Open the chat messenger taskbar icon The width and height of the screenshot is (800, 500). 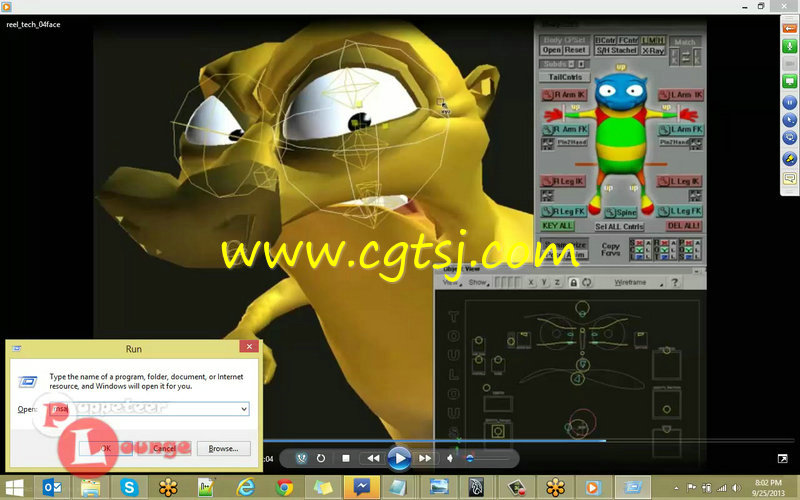pyautogui.click(x=362, y=488)
